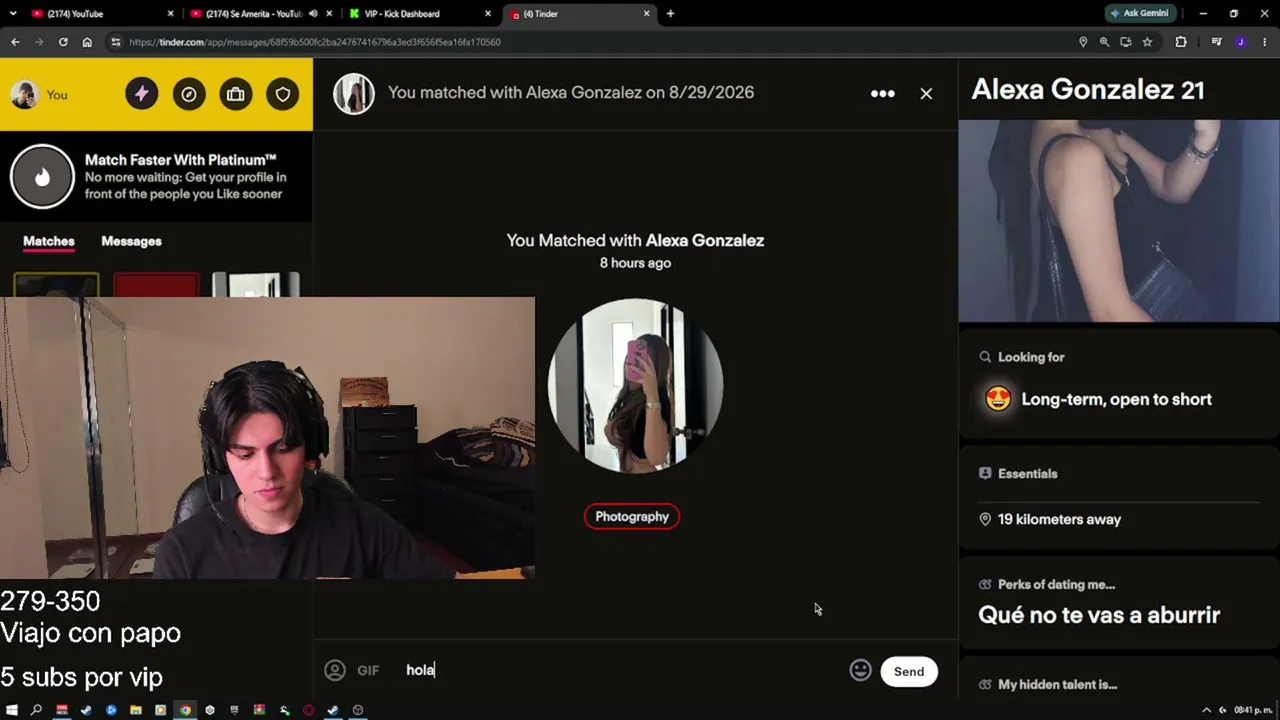
Task: Open Windows taskbar search
Action: pyautogui.click(x=36, y=710)
